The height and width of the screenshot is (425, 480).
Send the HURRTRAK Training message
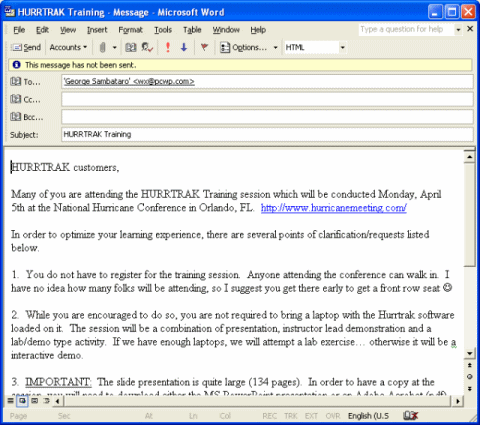pos(26,48)
